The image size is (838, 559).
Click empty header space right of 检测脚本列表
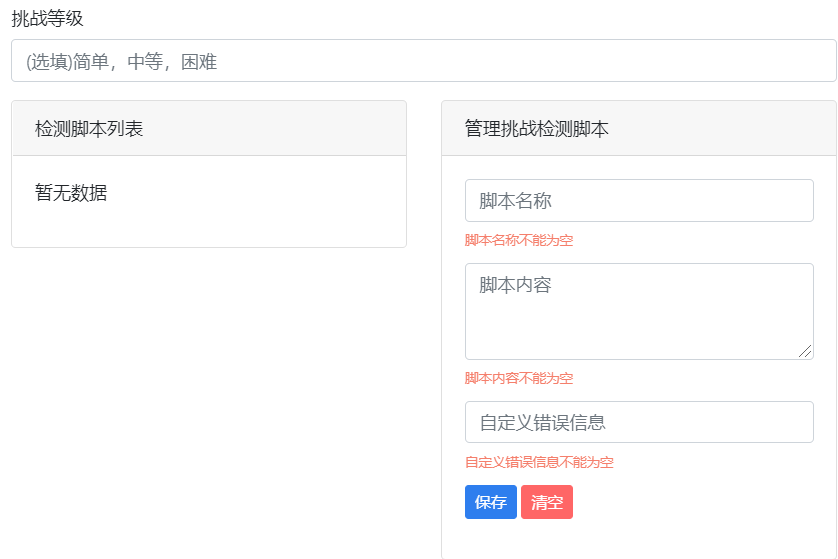point(280,129)
